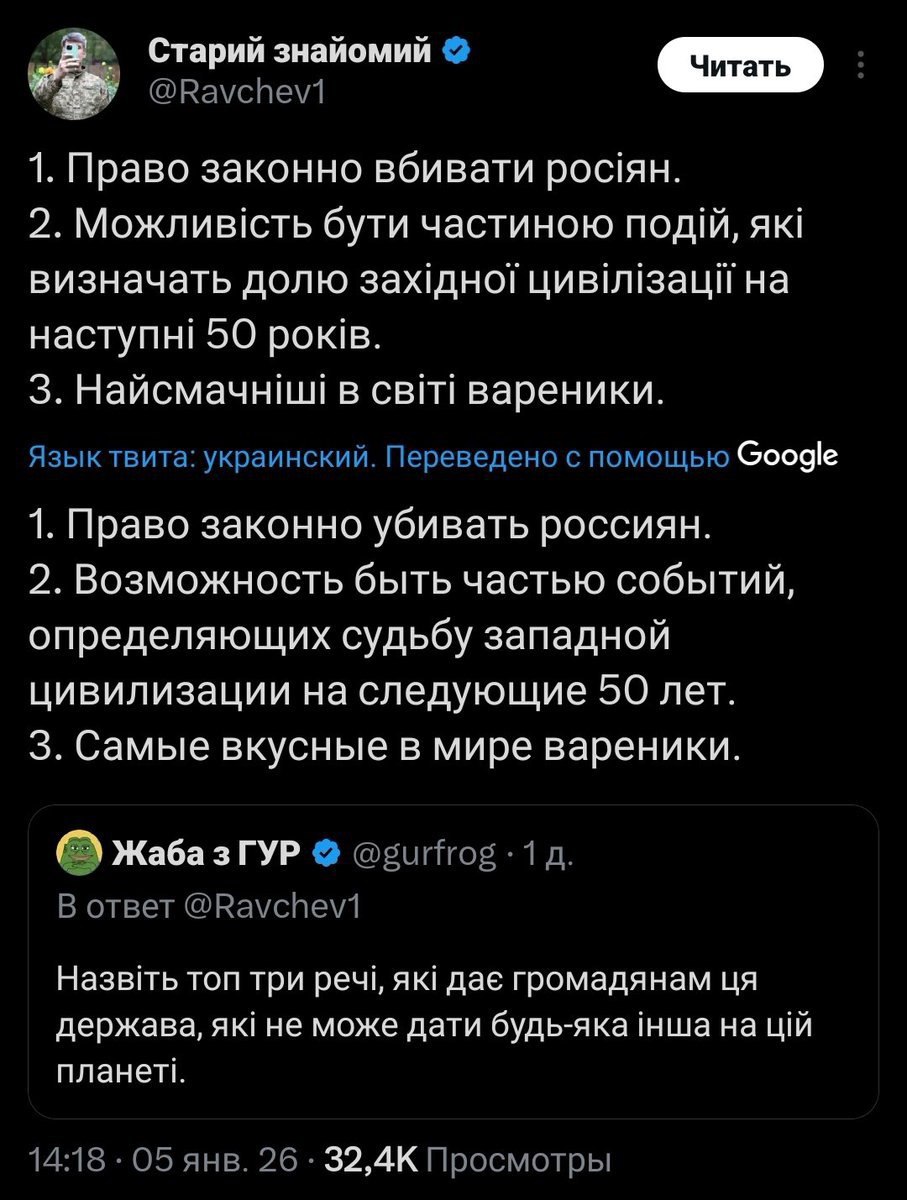Open the Старий знайомий profile avatar
907x1200 pixels.
(x=75, y=69)
